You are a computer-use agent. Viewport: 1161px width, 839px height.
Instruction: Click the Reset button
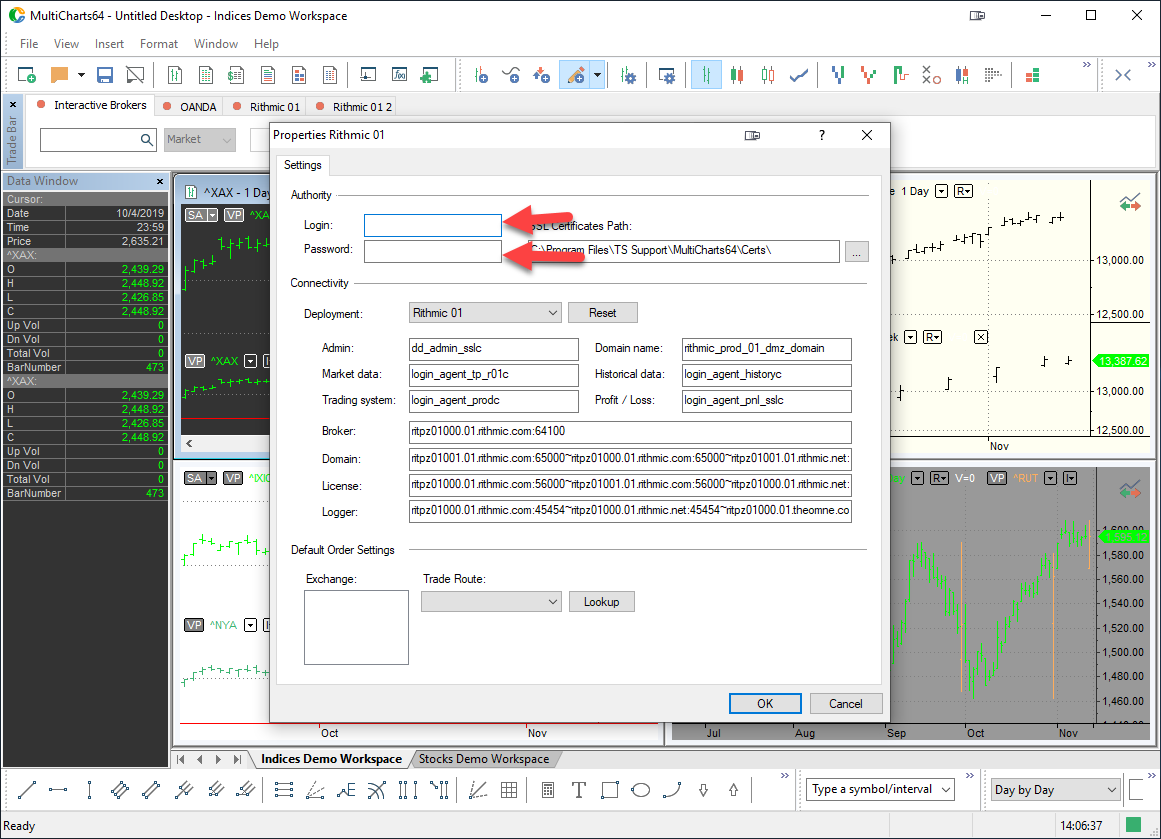pyautogui.click(x=602, y=313)
